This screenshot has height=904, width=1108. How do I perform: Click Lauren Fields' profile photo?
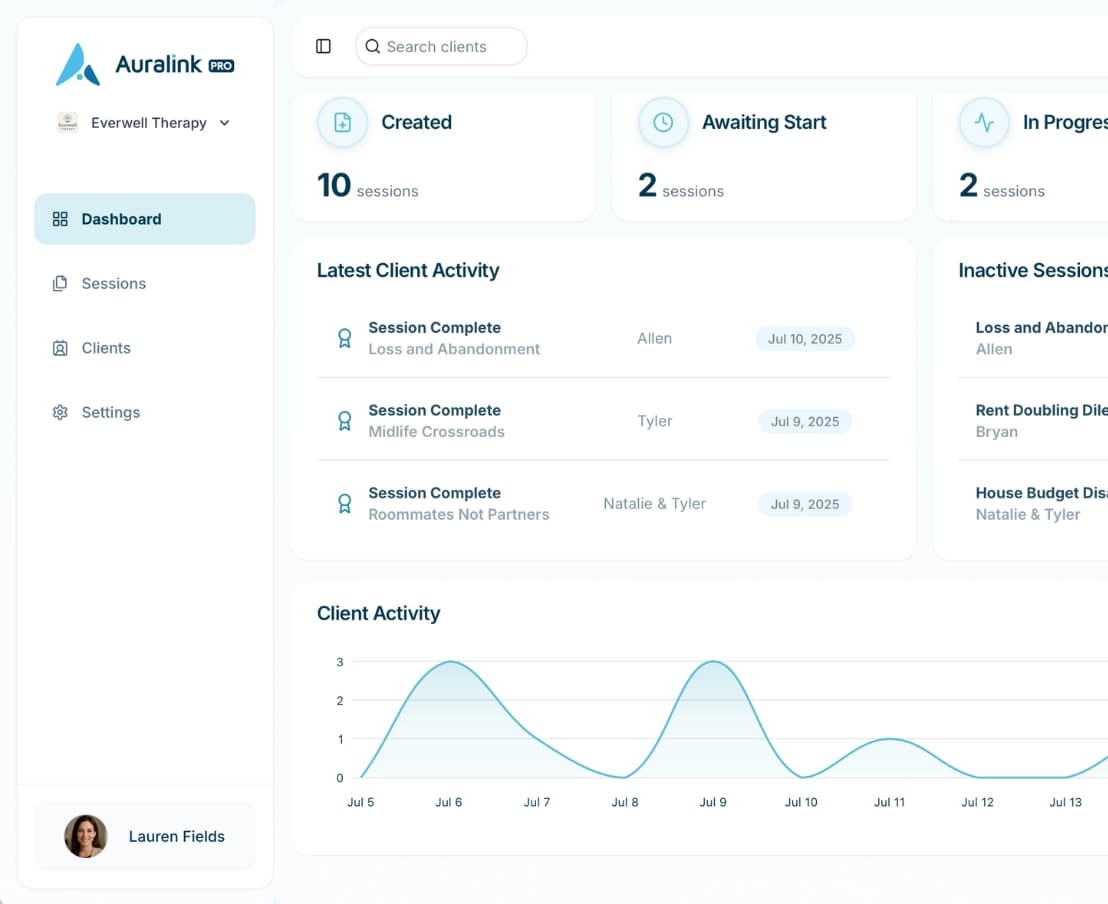click(87, 837)
